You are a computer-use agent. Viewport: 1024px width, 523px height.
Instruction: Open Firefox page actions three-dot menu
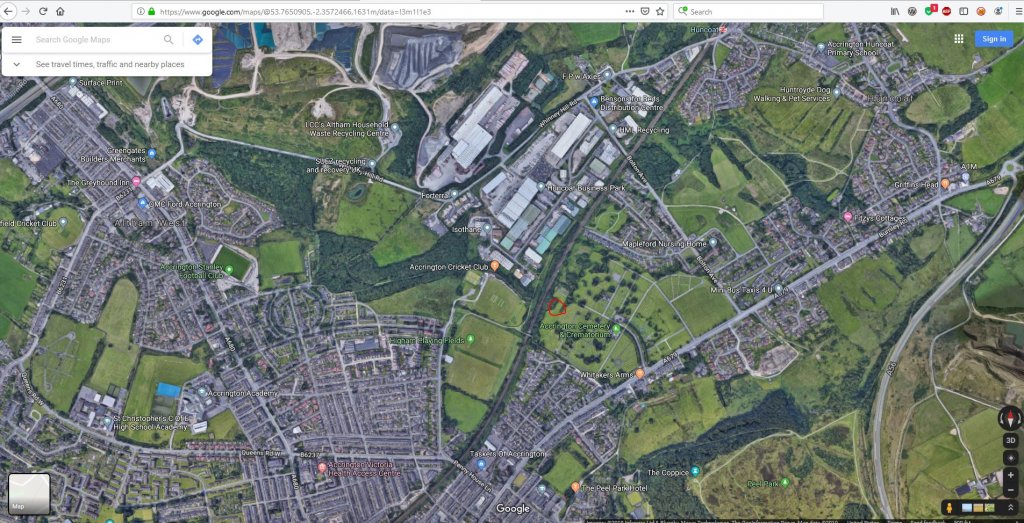[627, 11]
